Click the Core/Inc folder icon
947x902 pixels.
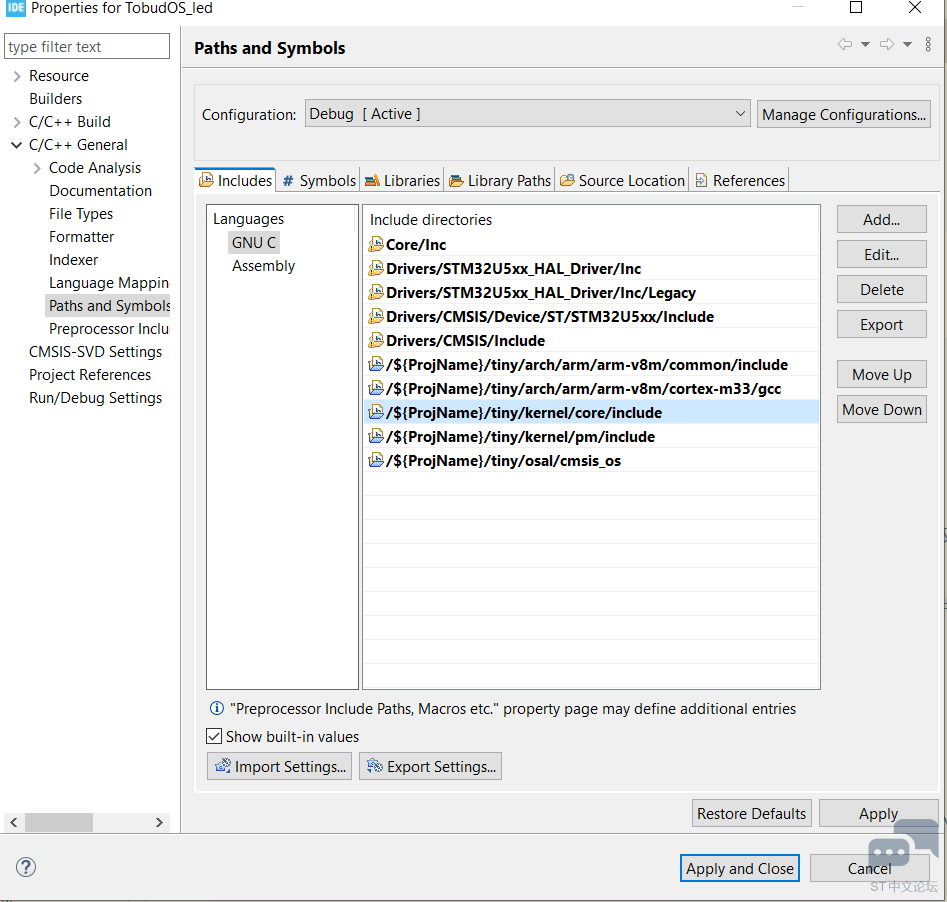[376, 244]
